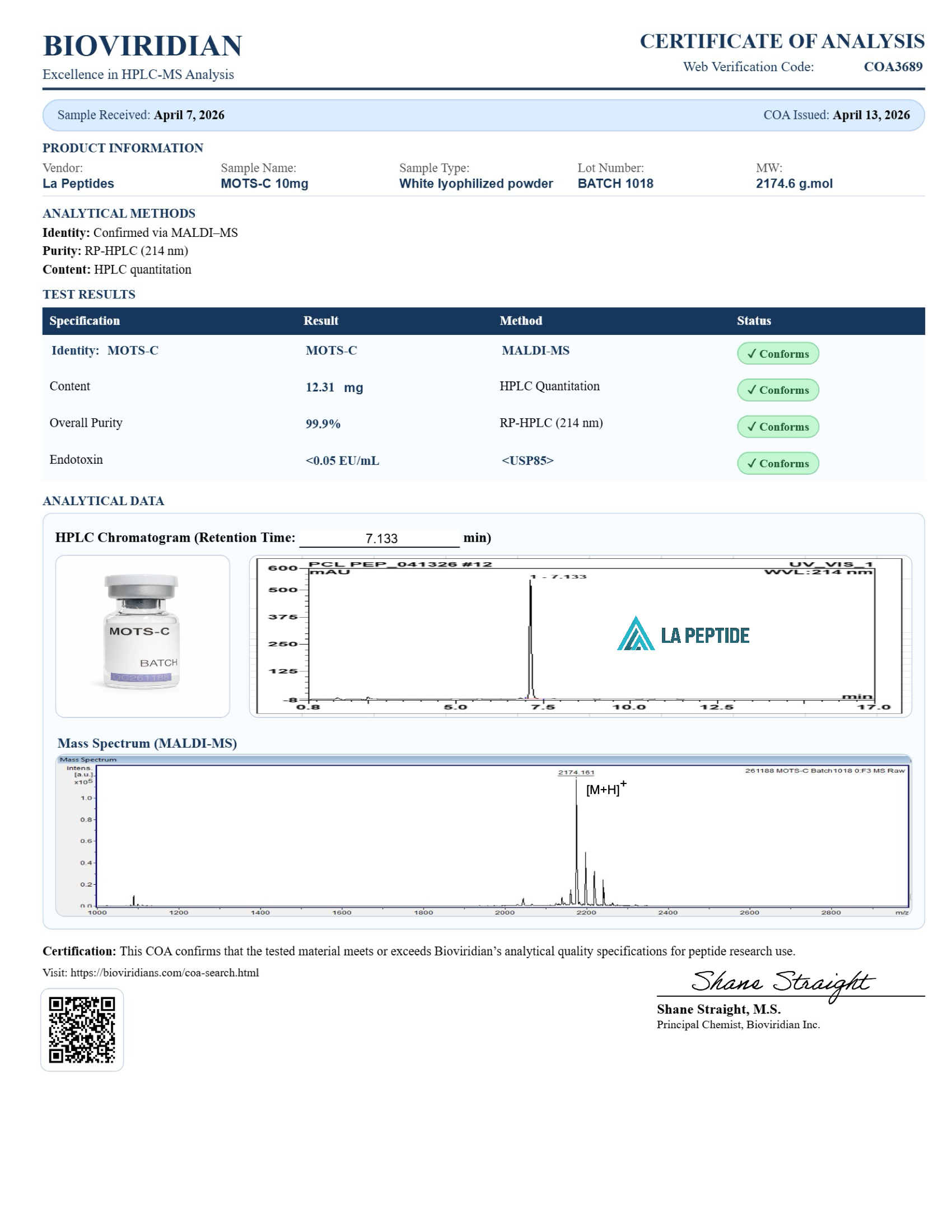Click the Conforms badge for Content row
Image resolution: width=952 pixels, height=1232 pixels.
tap(777, 390)
